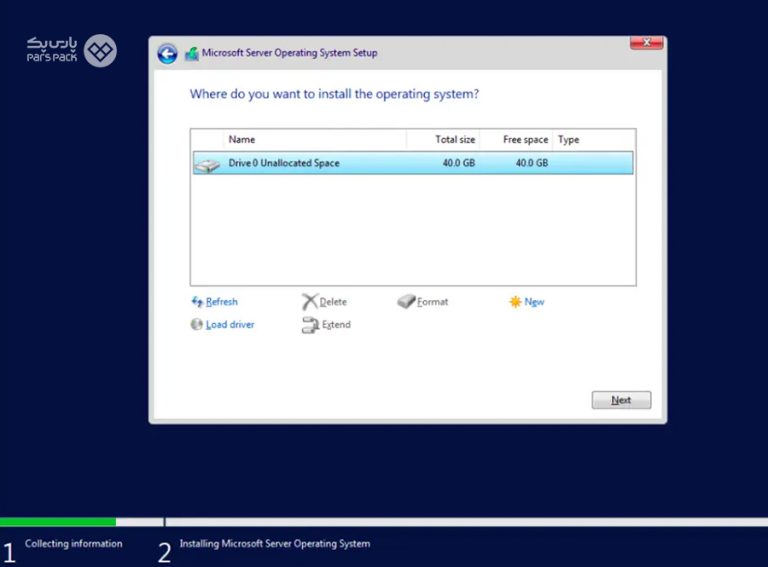The image size is (768, 567).
Task: Choose the Format partition option
Action: tap(432, 302)
